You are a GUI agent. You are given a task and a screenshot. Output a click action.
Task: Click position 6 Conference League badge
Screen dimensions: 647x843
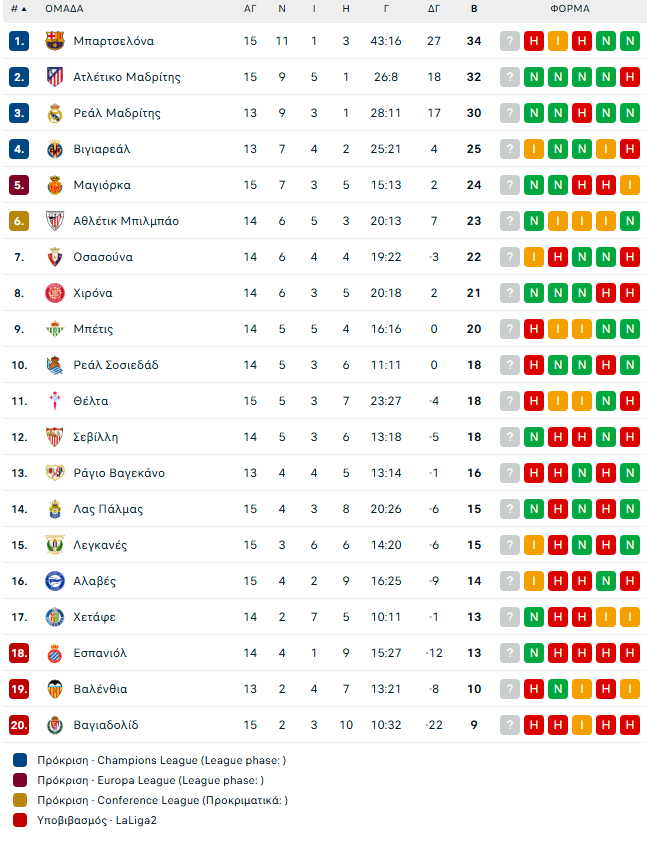click(19, 221)
